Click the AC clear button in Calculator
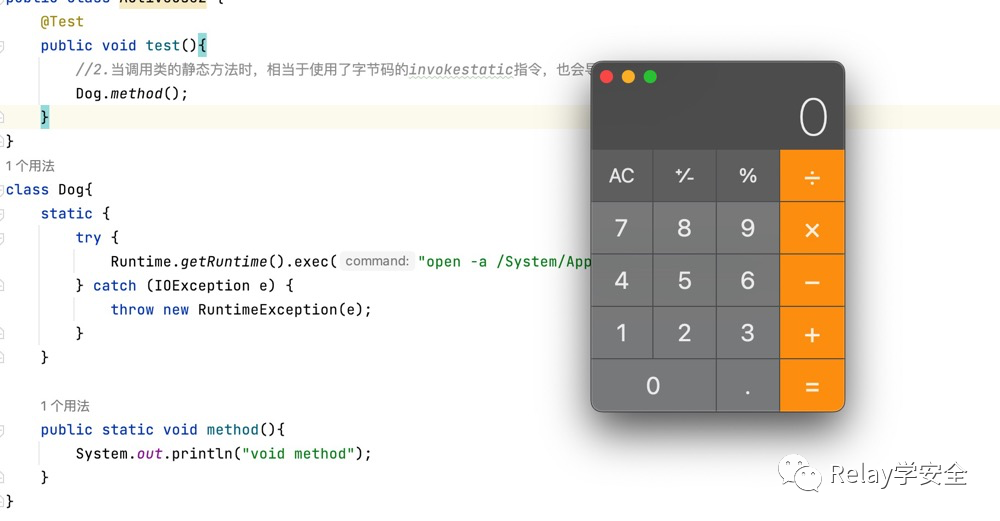 click(x=622, y=176)
